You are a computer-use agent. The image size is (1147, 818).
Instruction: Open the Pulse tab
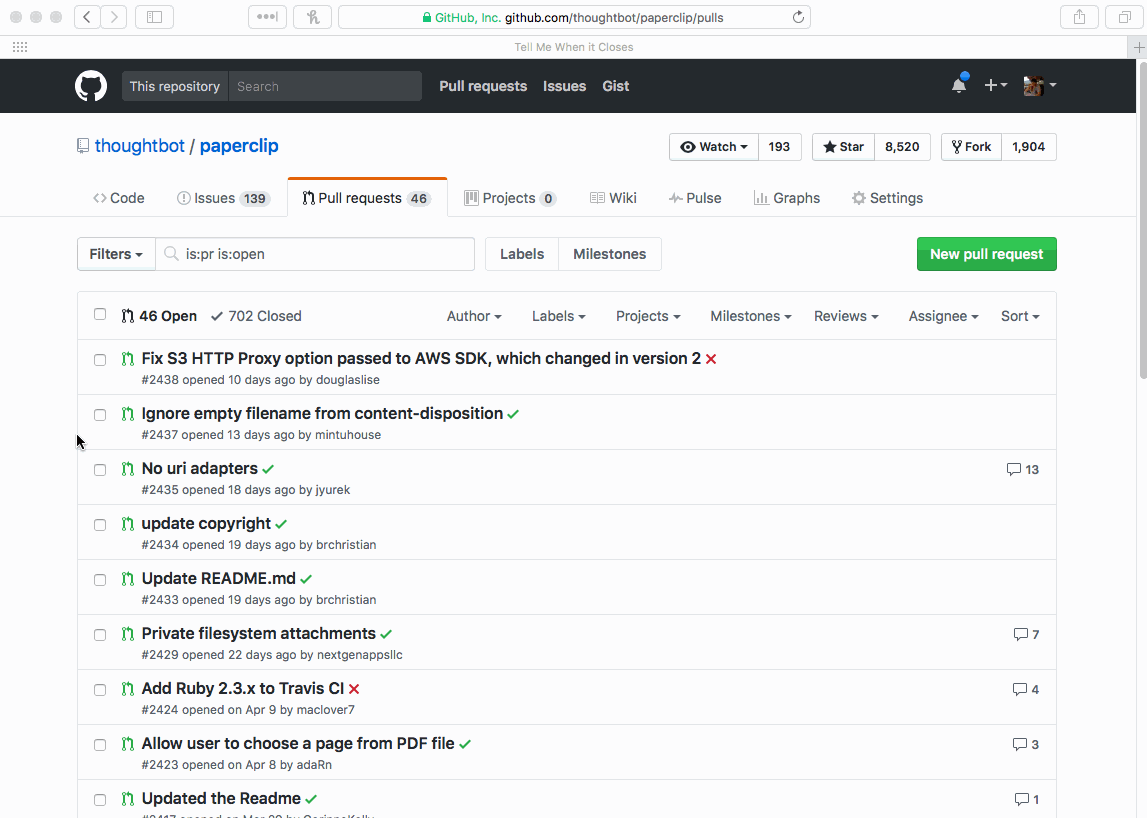(x=695, y=198)
